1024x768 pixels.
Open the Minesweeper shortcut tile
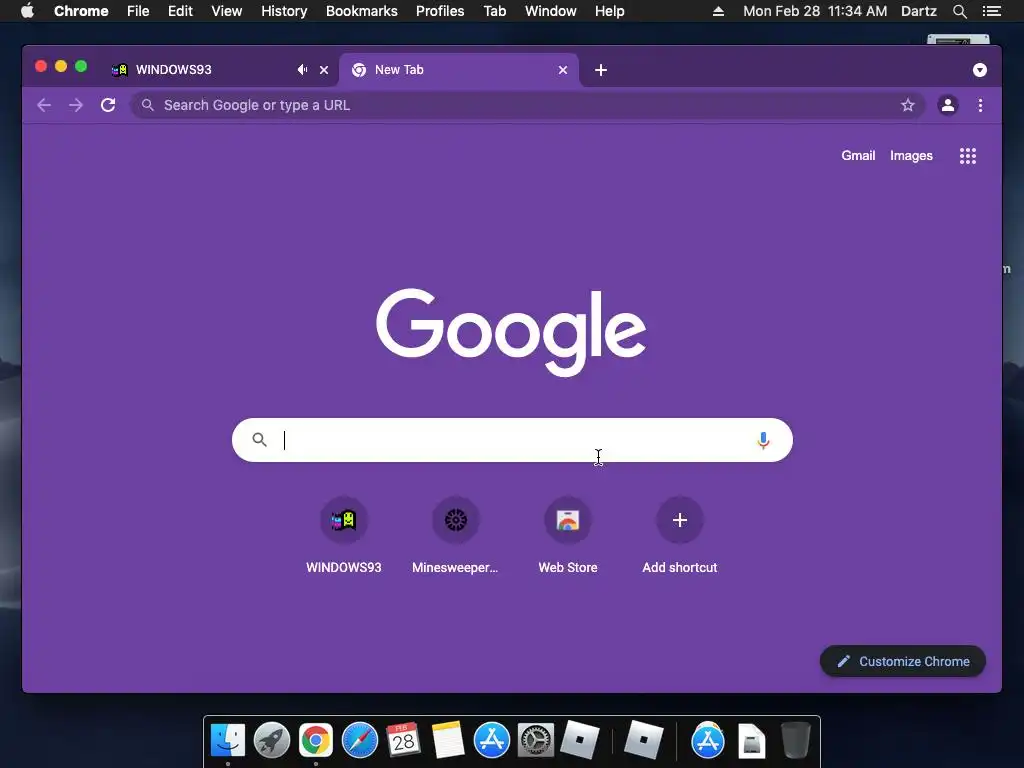[455, 535]
